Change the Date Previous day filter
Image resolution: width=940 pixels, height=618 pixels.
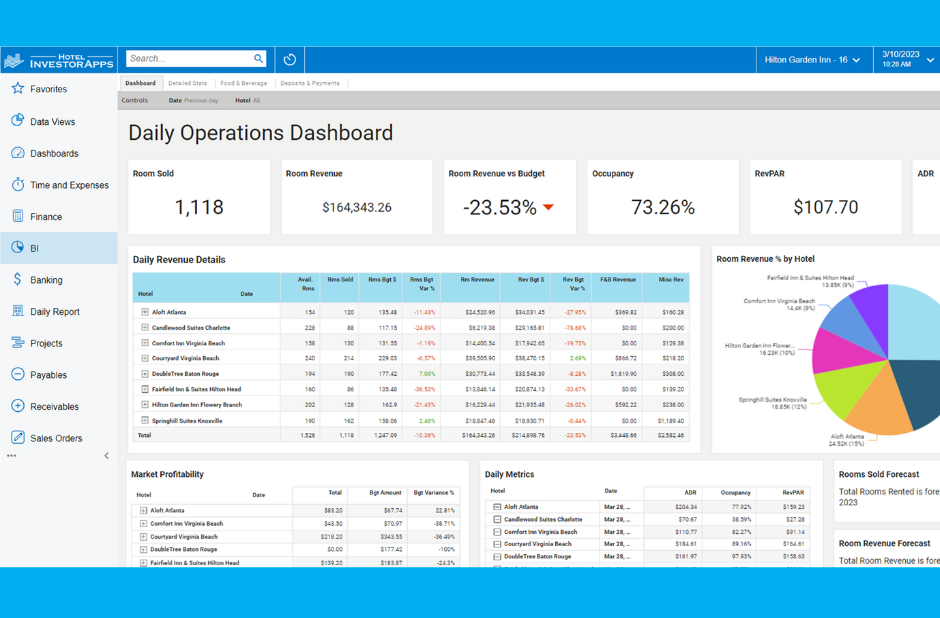193,101
